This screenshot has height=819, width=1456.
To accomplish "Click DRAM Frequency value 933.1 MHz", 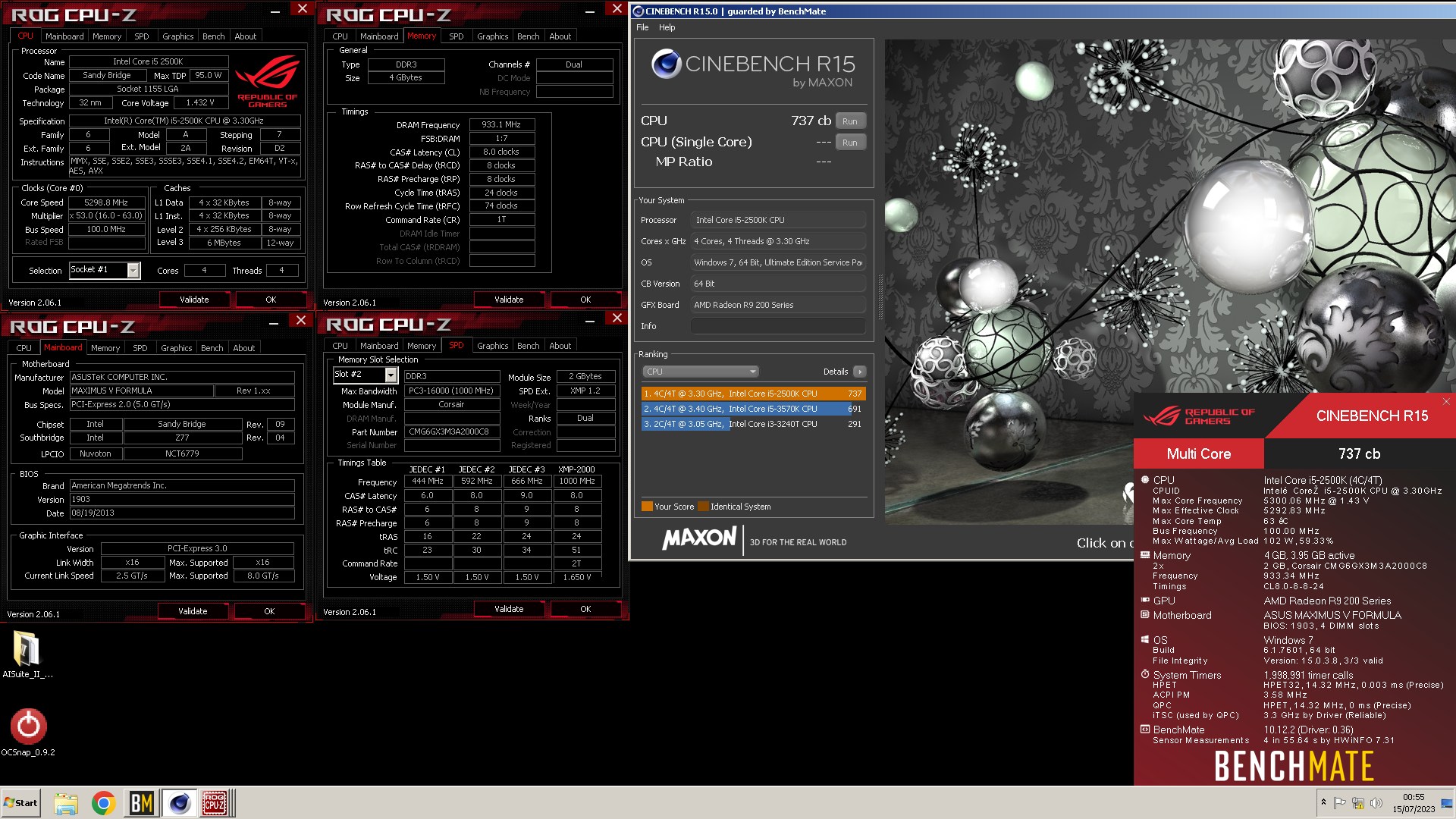I will coord(501,124).
